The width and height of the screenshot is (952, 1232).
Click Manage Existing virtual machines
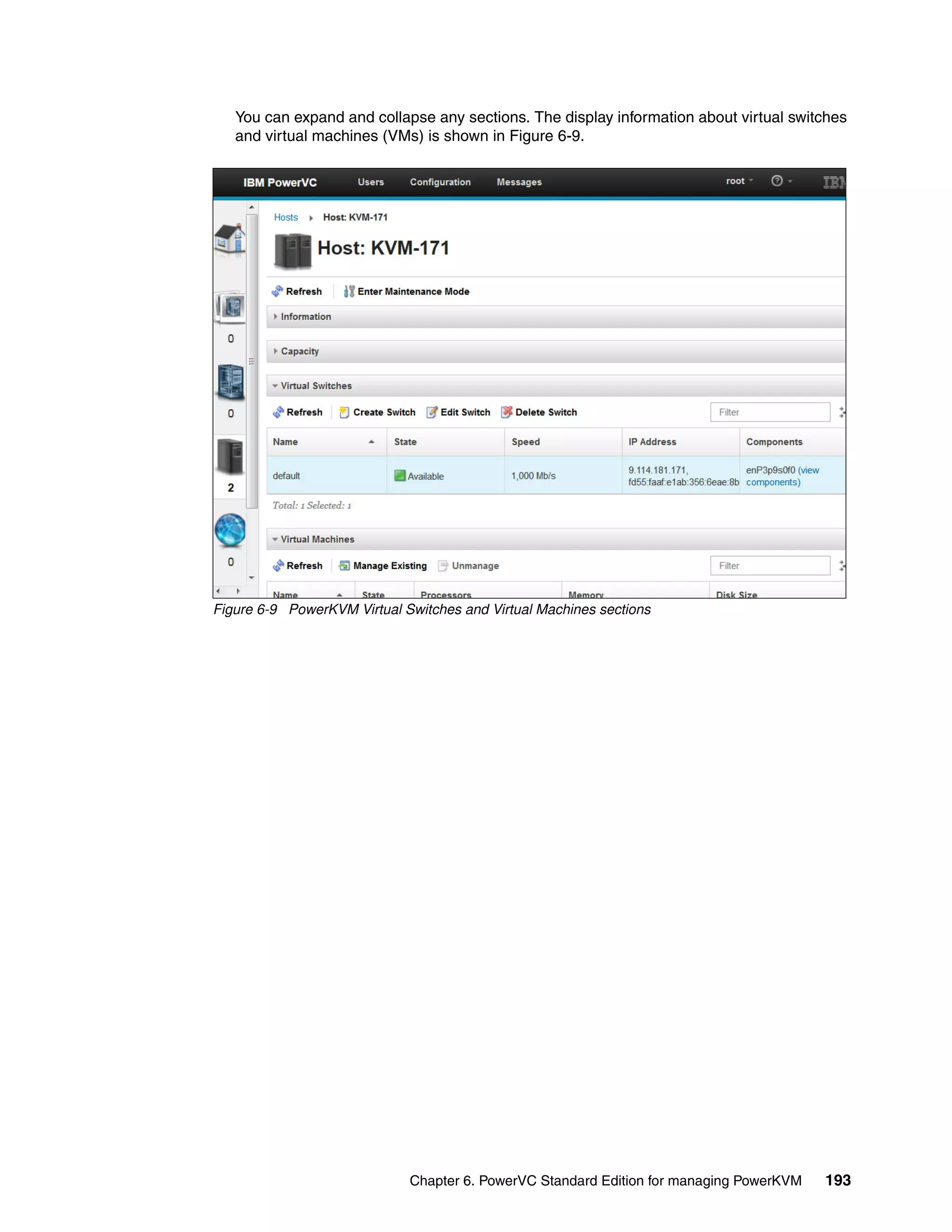click(x=383, y=566)
